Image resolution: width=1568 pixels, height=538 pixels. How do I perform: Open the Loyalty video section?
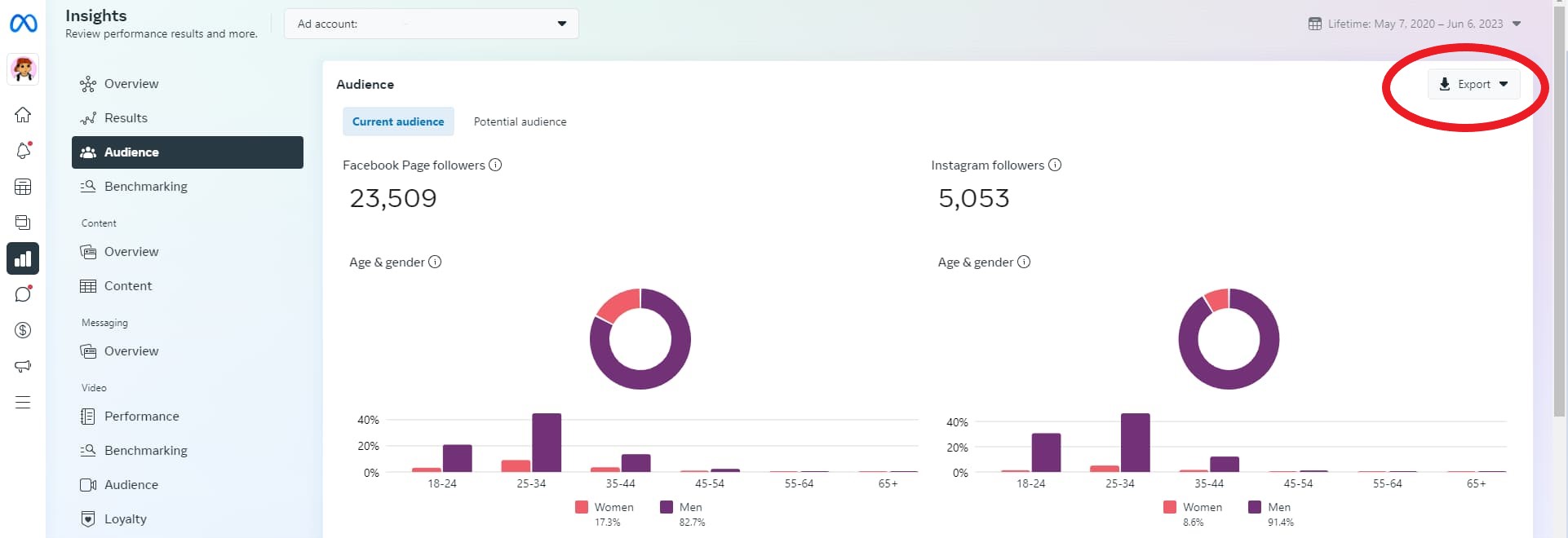(125, 519)
